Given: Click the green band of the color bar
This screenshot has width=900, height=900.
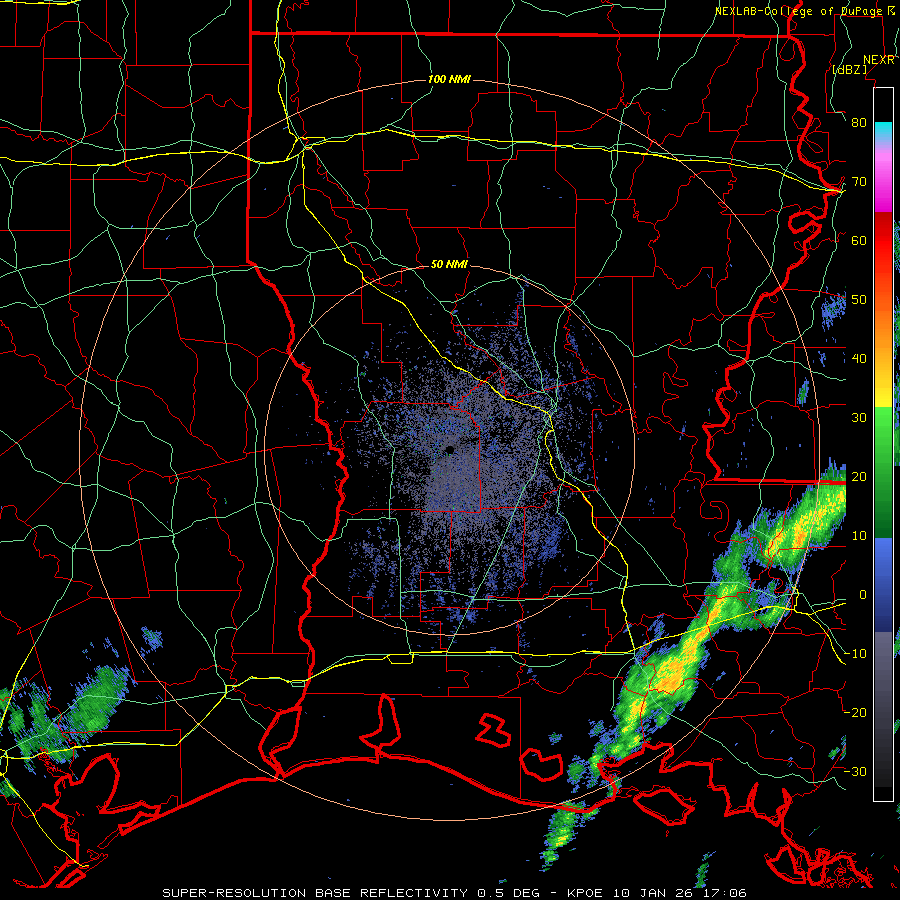Looking at the screenshot, I should click(883, 472).
